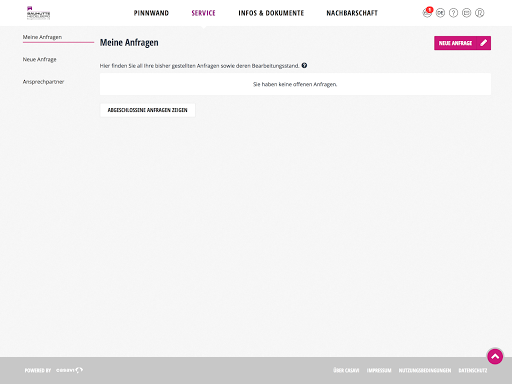Click the Casavi logo in the footer
The image size is (512, 384).
click(x=69, y=370)
